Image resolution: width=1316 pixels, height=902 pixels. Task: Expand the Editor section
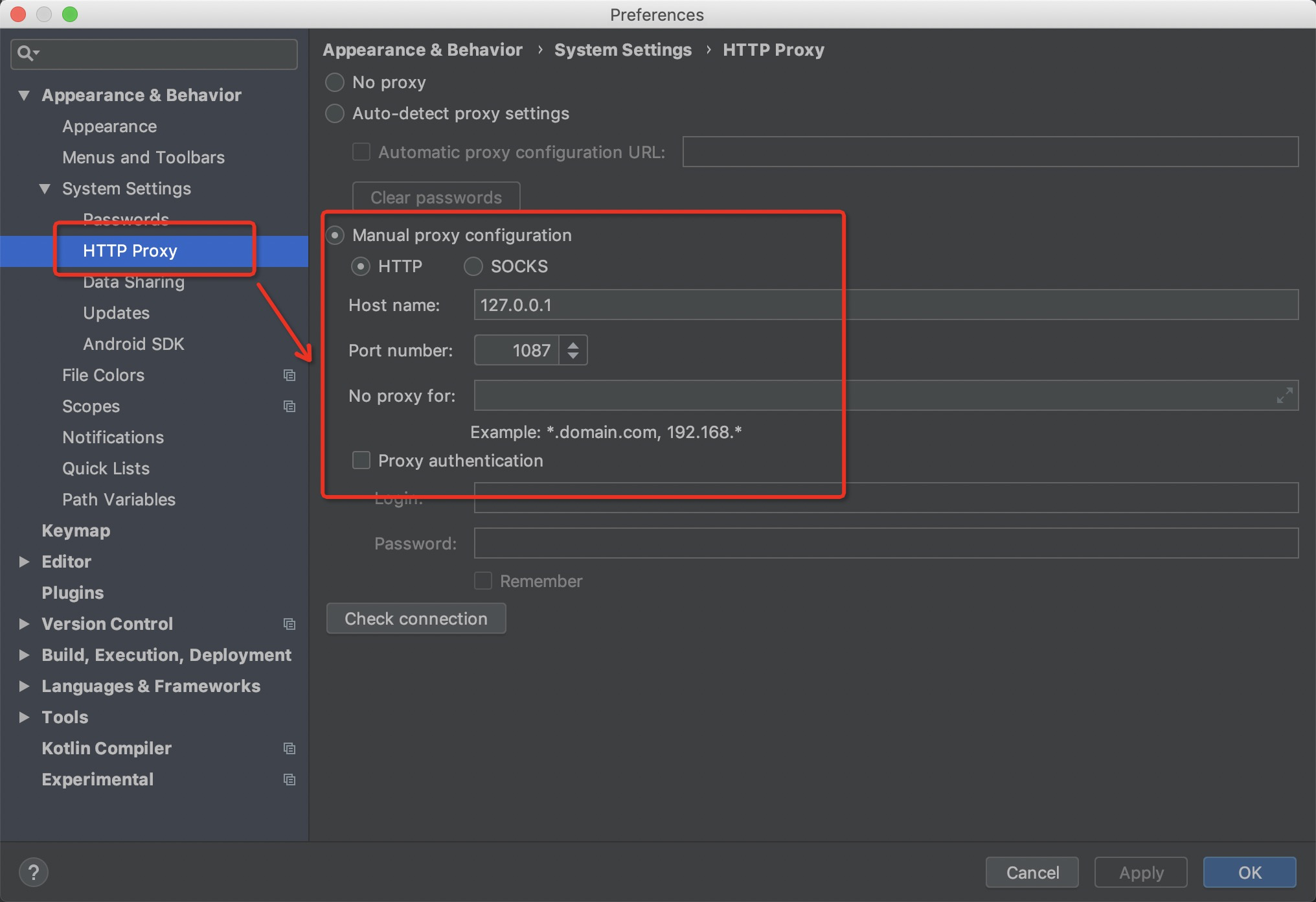[24, 562]
